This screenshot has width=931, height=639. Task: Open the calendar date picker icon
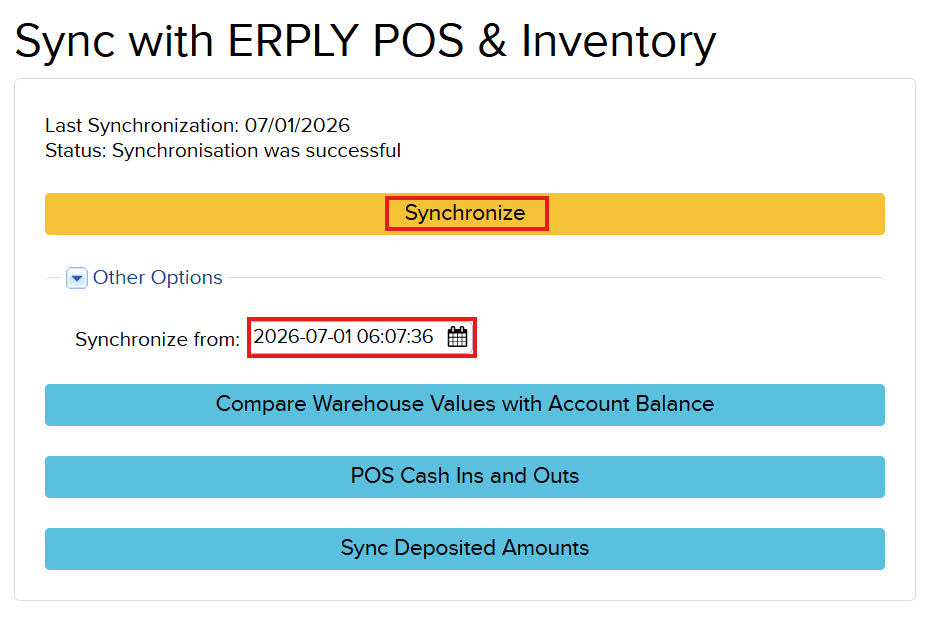[457, 337]
